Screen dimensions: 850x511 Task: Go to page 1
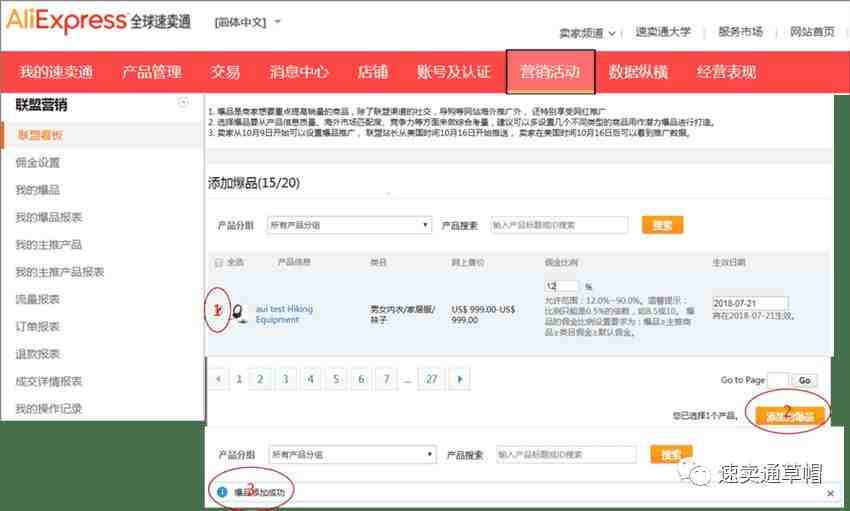coord(239,379)
